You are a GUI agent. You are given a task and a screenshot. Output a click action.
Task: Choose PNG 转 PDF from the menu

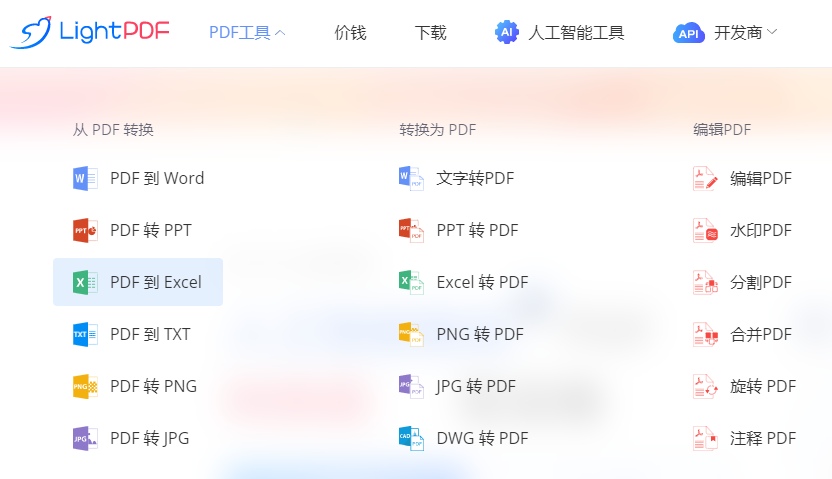pyautogui.click(x=480, y=334)
